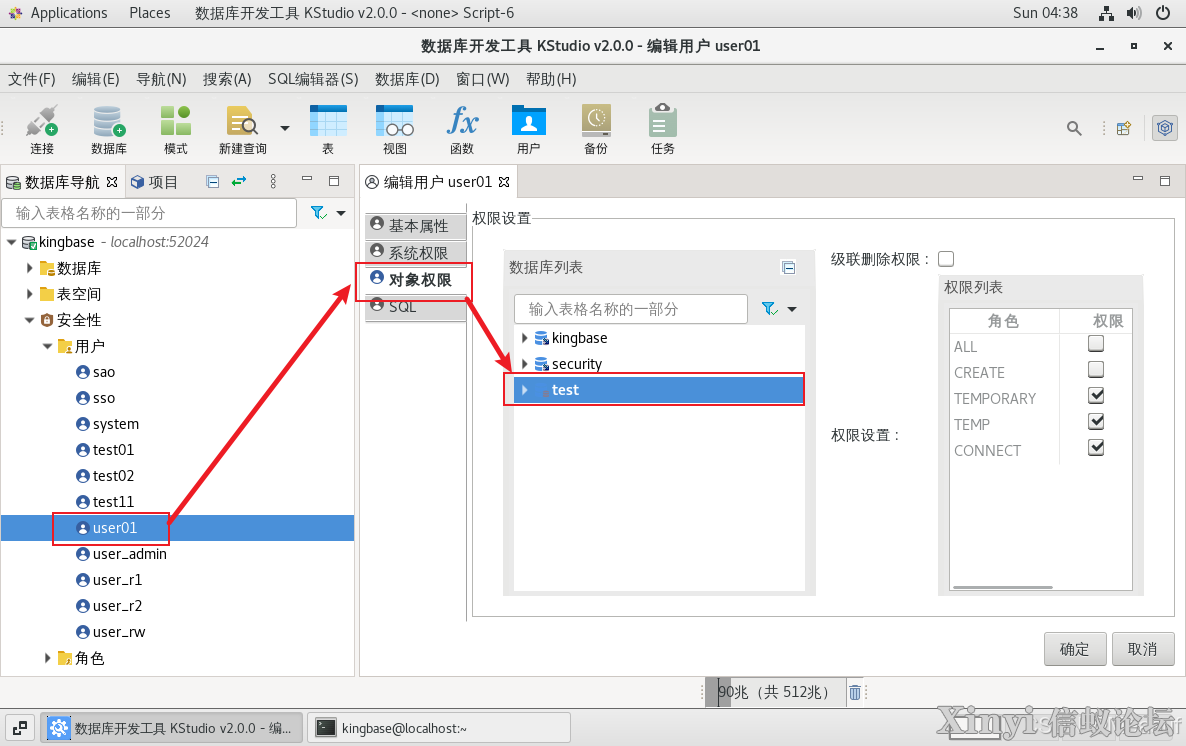Click the 模式 (schema) toolbar icon

175,129
